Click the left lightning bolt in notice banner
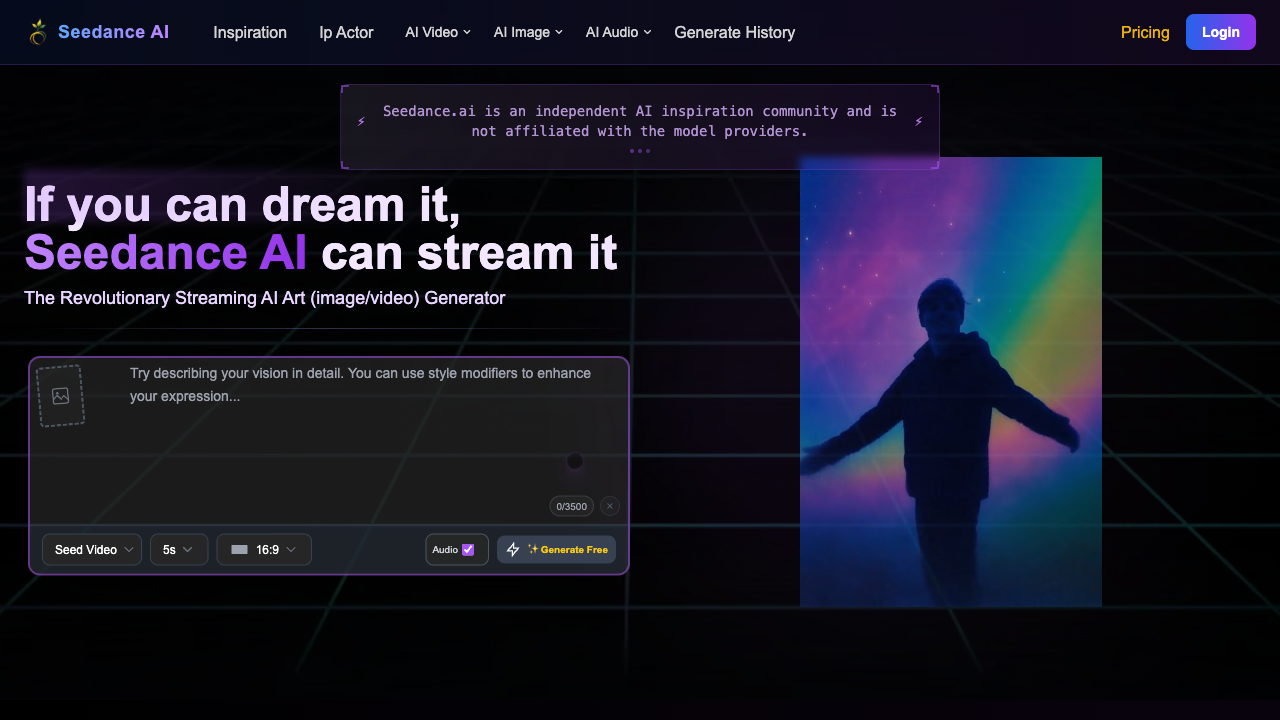The height and width of the screenshot is (720, 1280). coord(361,122)
